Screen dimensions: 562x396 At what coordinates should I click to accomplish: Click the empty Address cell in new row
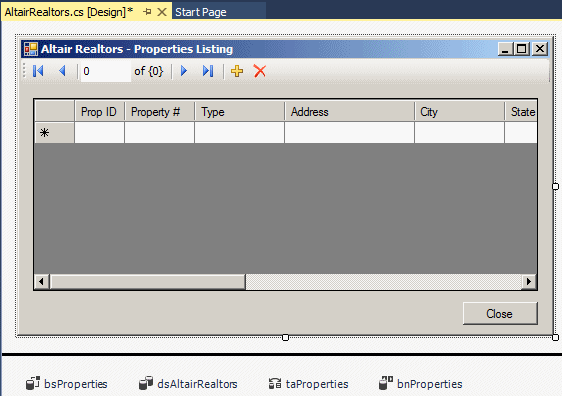pos(350,133)
